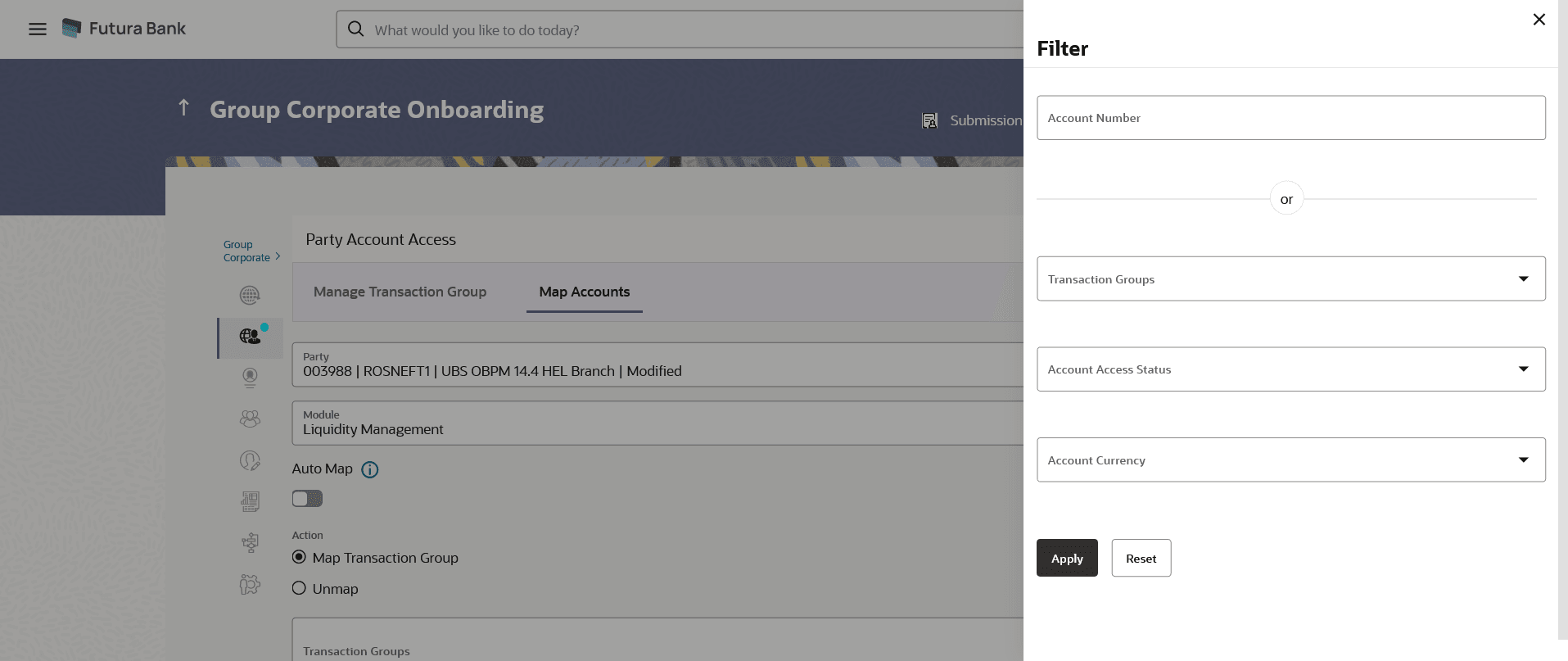
Task: Select the Map Transaction Group radio button
Action: coord(299,557)
